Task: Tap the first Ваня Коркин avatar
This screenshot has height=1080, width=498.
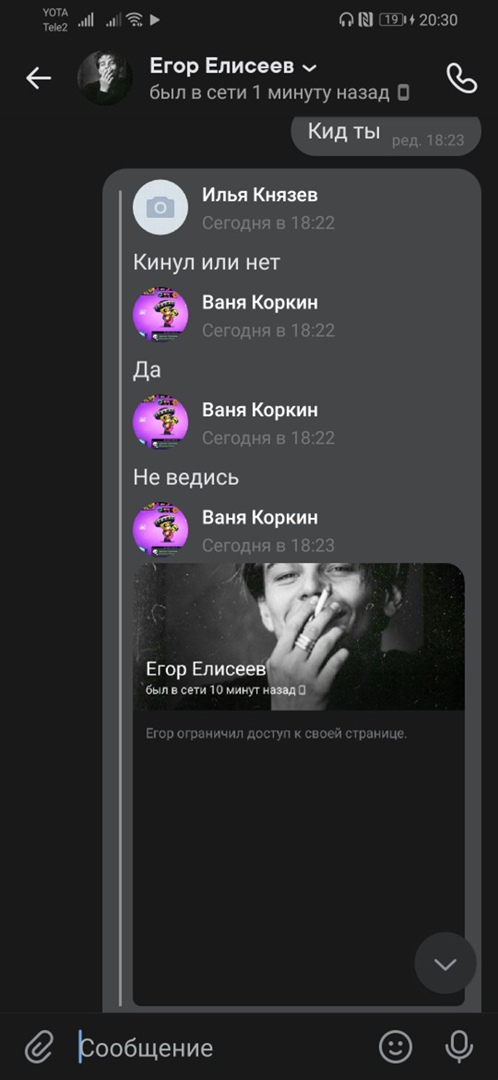Action: (x=160, y=315)
